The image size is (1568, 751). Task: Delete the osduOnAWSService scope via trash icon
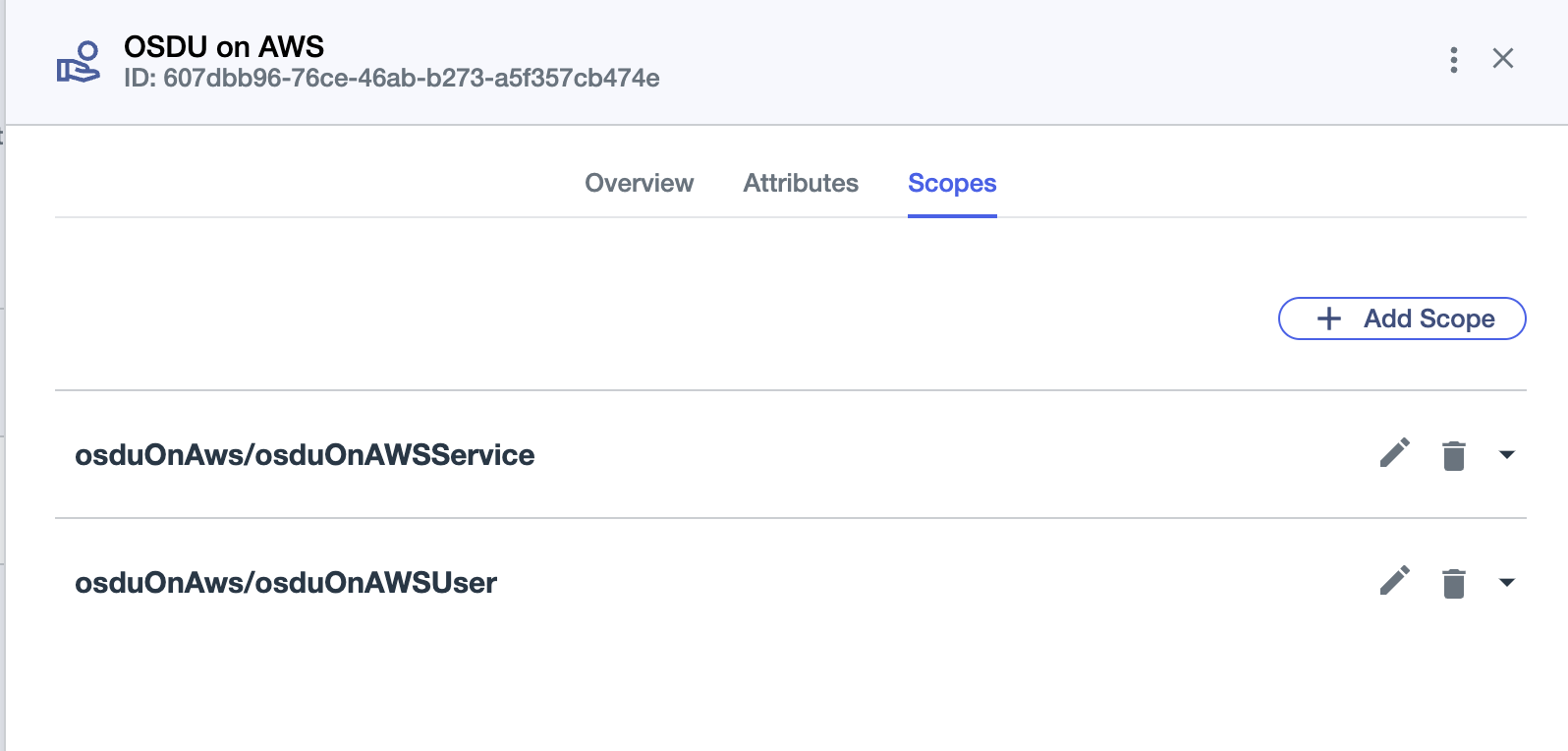point(1454,455)
